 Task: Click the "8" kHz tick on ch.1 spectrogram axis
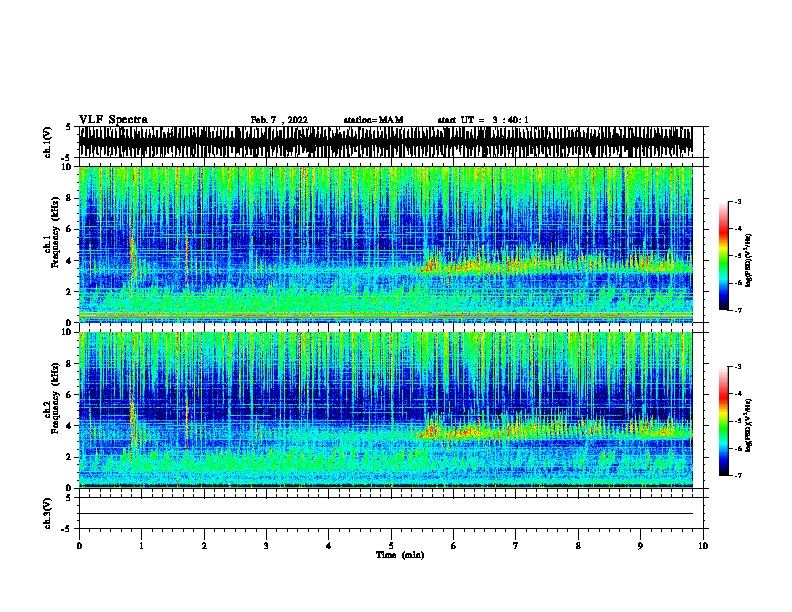[69, 198]
